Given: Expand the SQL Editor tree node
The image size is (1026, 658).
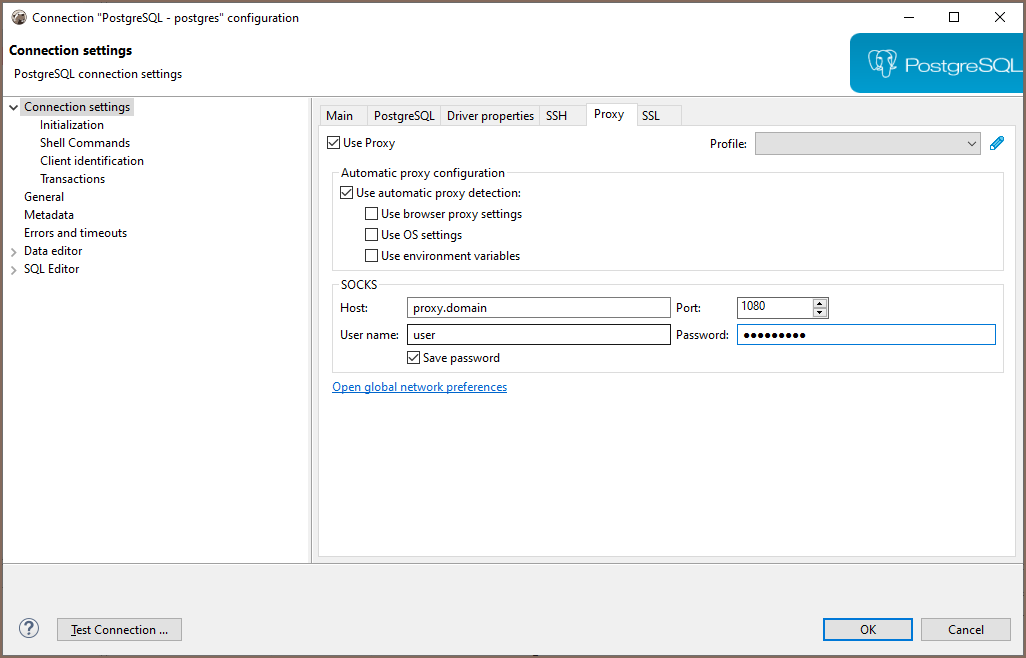Looking at the screenshot, I should (14, 269).
